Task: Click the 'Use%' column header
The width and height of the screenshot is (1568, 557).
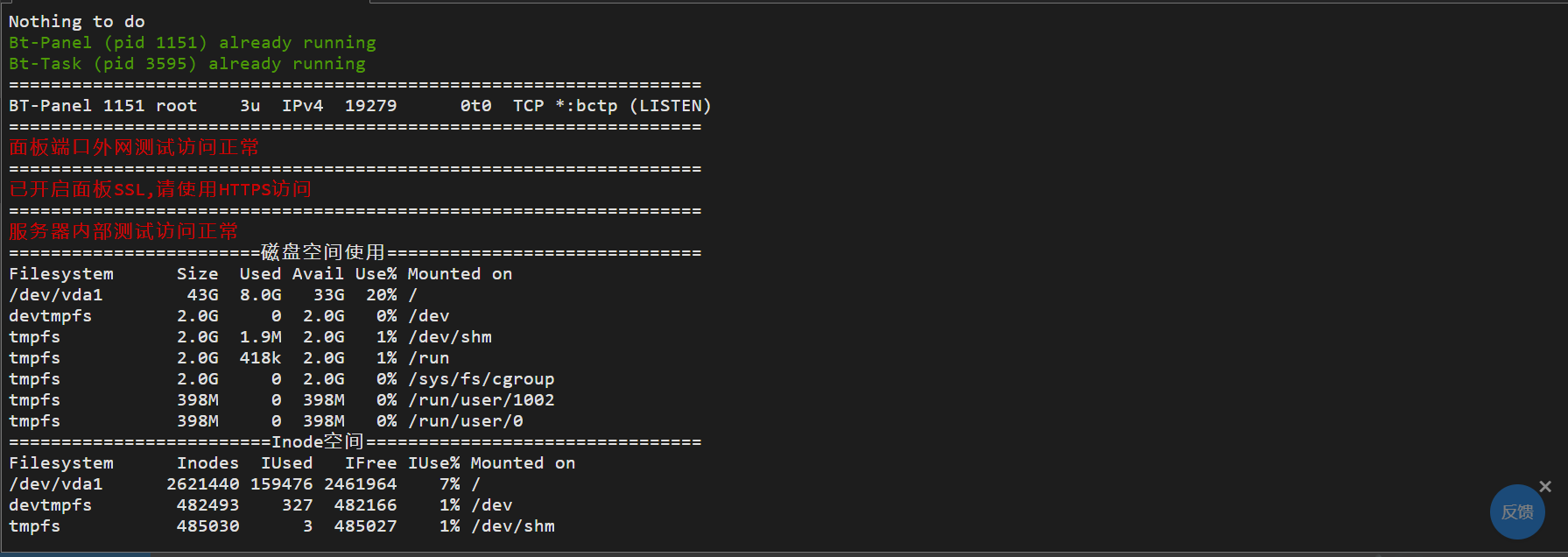Action: pos(376,274)
